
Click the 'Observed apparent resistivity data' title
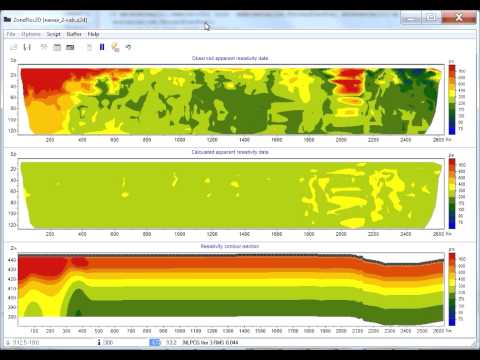(x=230, y=58)
